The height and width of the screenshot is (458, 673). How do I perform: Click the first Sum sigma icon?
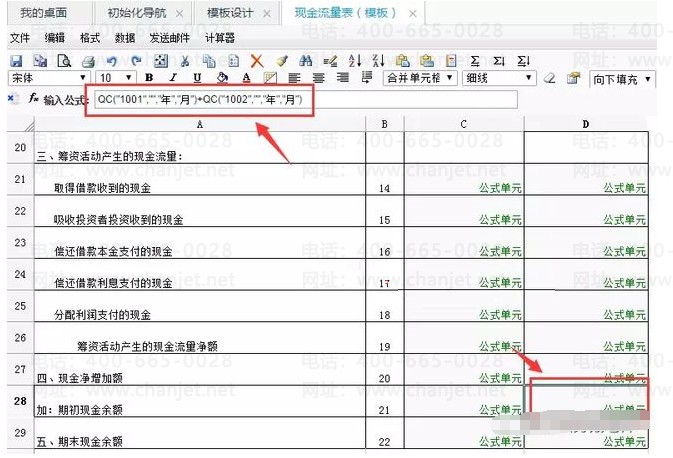point(475,61)
